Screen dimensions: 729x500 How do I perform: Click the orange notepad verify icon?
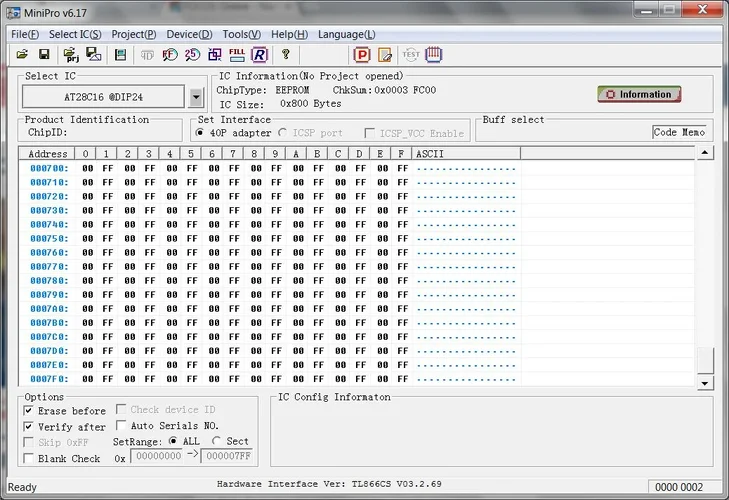click(x=384, y=55)
